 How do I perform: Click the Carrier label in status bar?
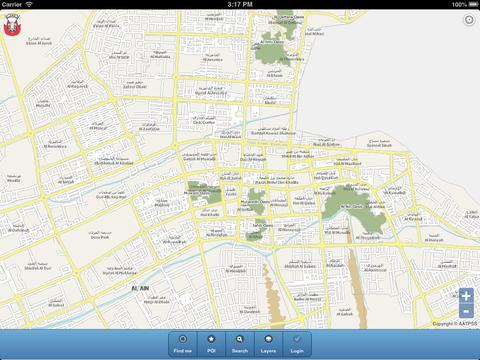tap(12, 4)
